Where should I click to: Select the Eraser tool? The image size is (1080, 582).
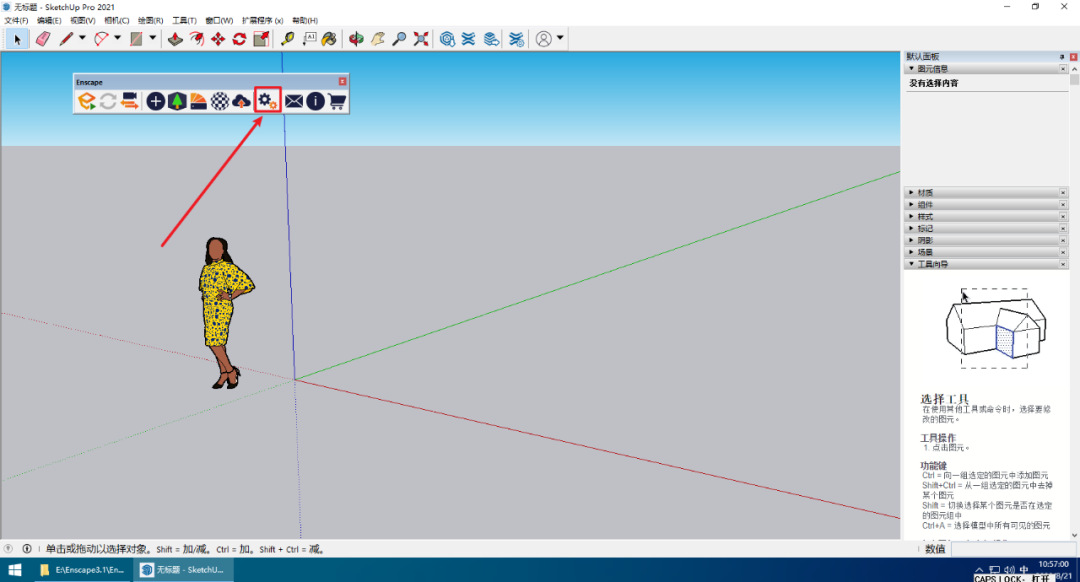point(42,39)
